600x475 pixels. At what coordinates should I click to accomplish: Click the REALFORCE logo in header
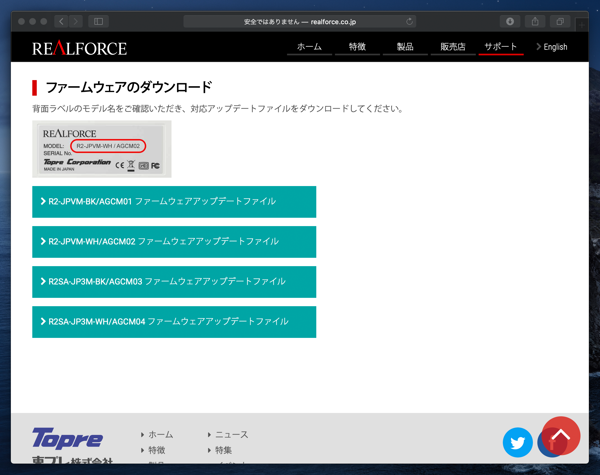pos(79,48)
